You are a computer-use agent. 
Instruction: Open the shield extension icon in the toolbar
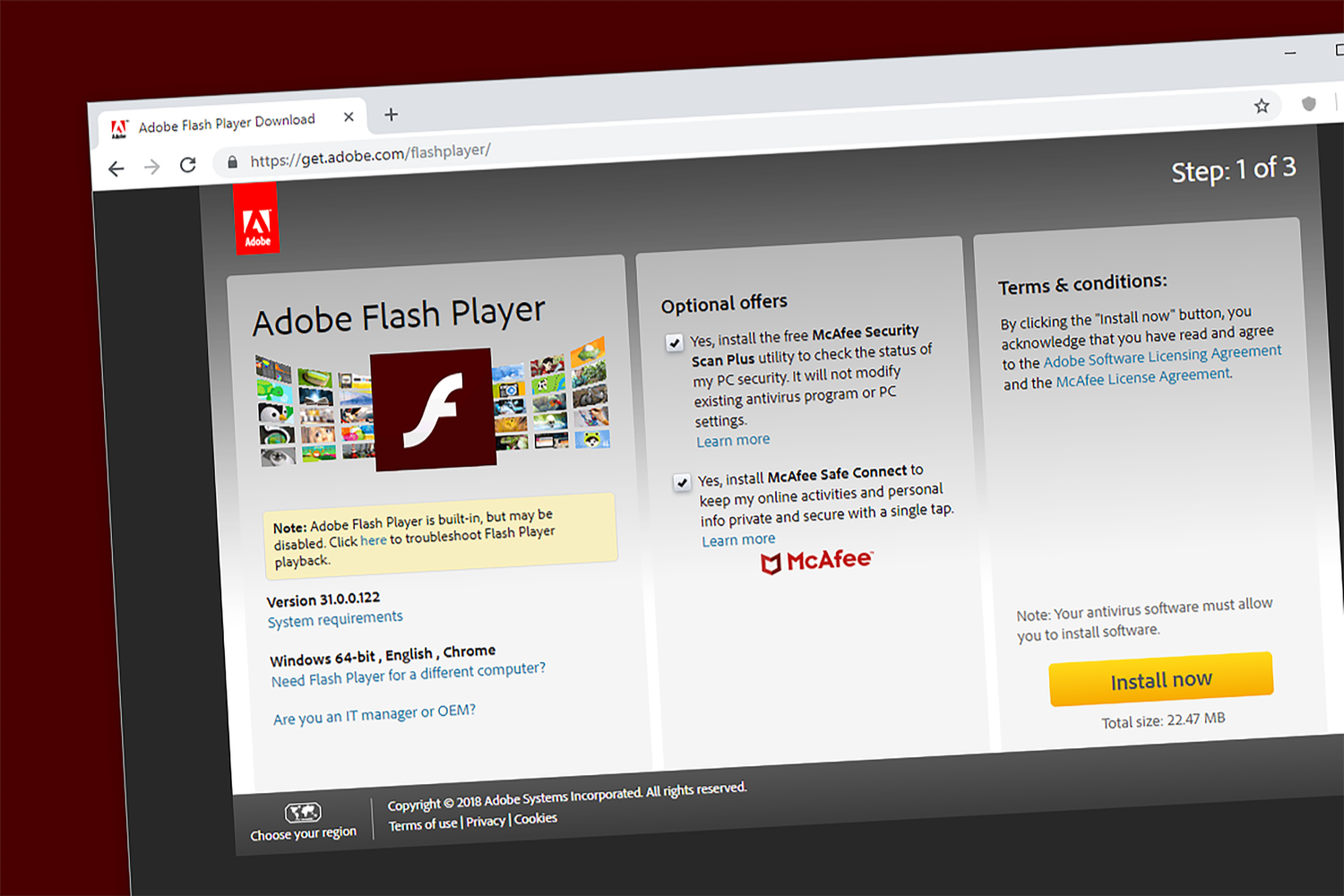1309,104
